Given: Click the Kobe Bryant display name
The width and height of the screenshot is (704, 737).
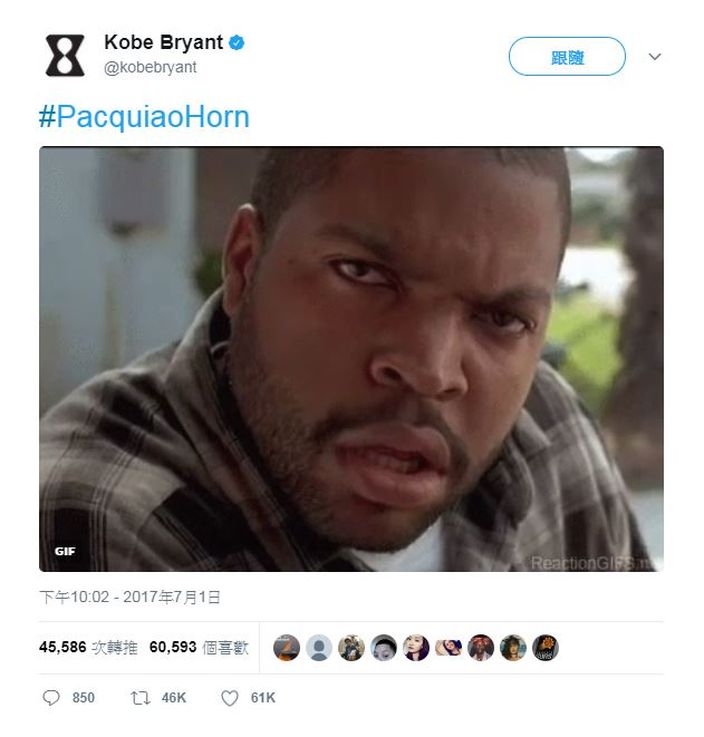Looking at the screenshot, I should tap(163, 42).
